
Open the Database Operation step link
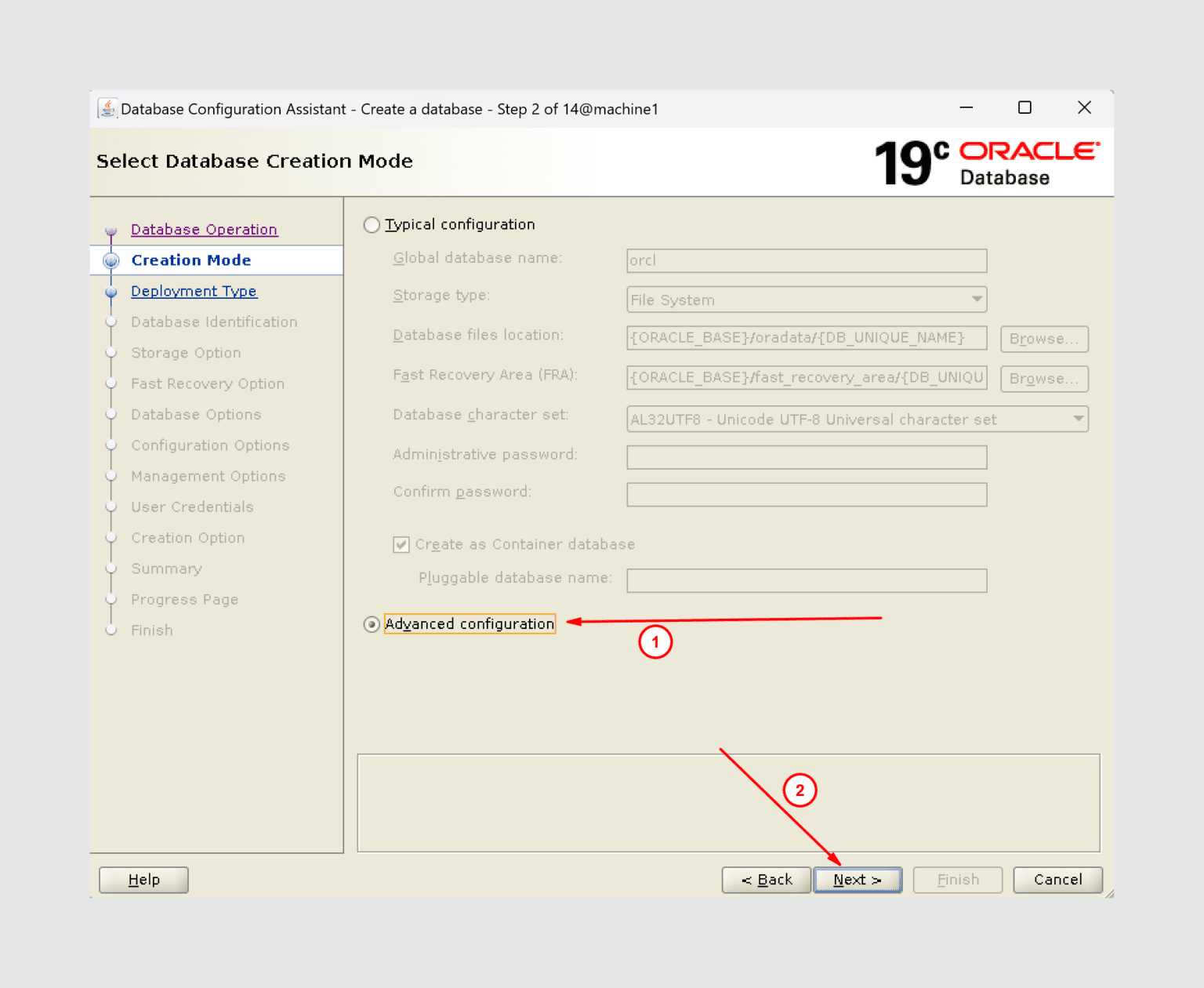tap(204, 229)
